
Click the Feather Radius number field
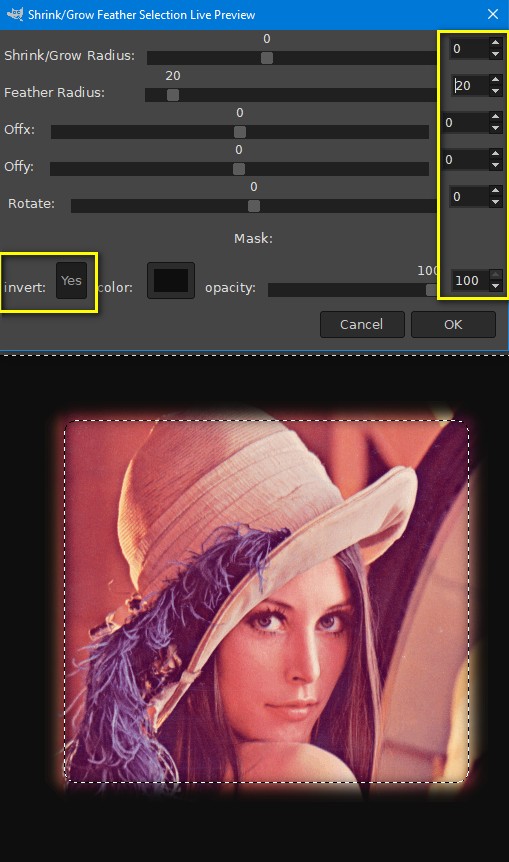tap(470, 85)
